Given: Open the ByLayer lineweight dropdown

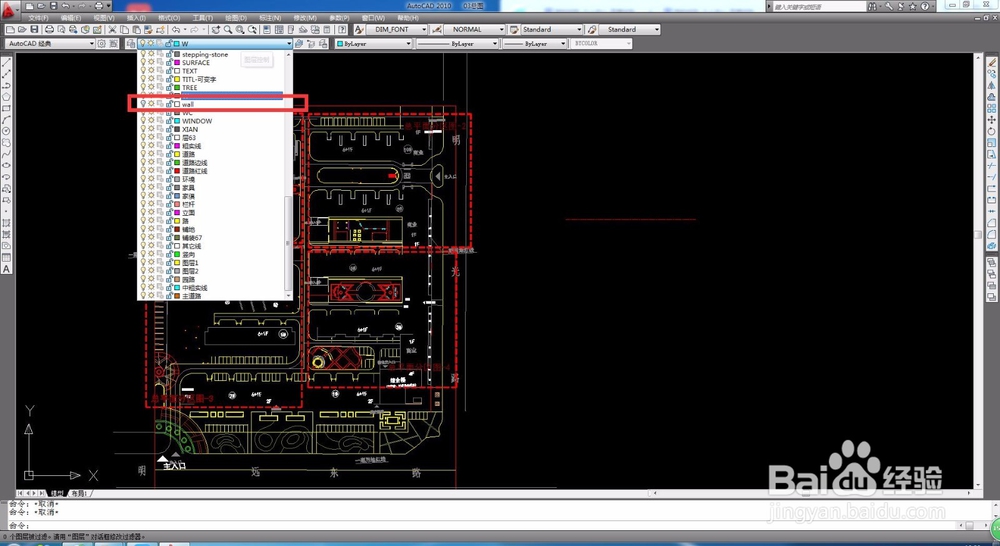Looking at the screenshot, I should tap(562, 43).
